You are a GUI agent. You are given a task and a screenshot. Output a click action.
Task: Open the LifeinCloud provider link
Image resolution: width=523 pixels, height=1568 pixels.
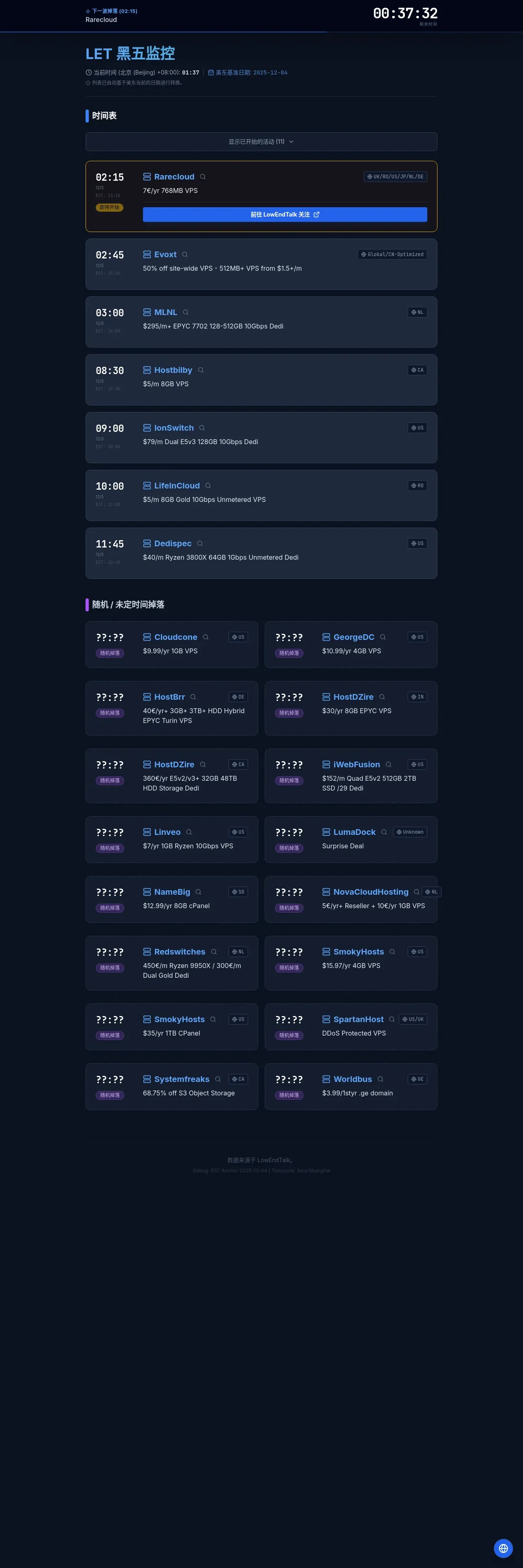click(x=176, y=486)
